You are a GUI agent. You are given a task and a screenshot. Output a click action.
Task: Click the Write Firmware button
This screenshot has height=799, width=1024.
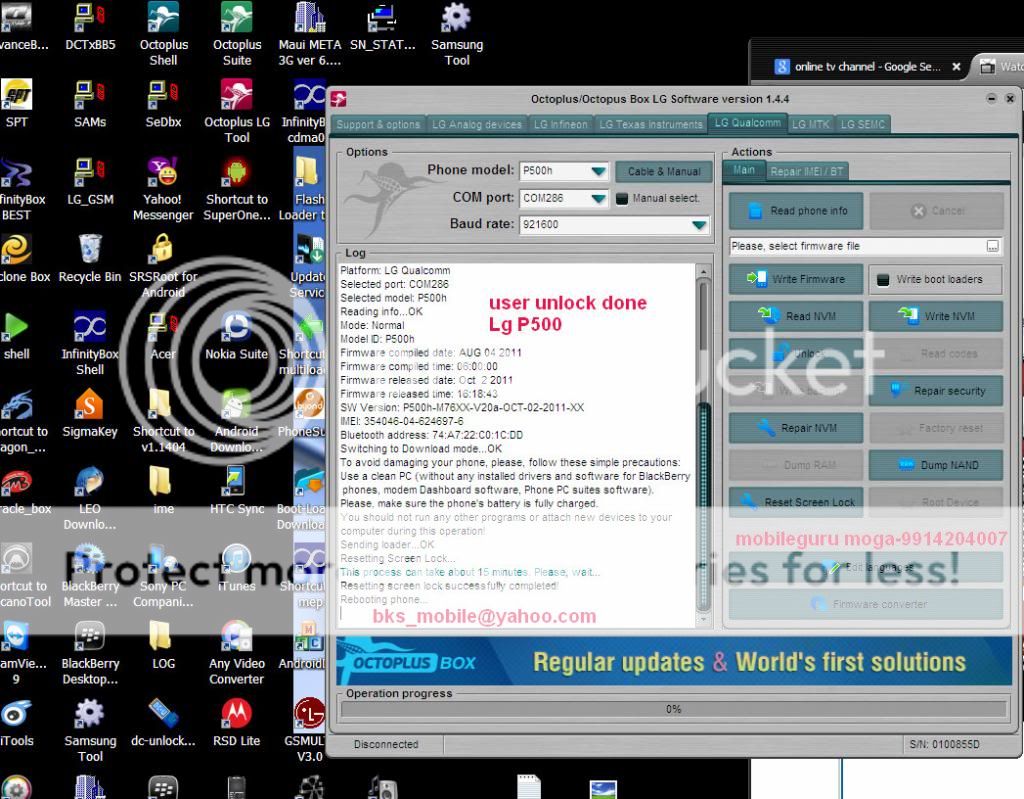(795, 279)
